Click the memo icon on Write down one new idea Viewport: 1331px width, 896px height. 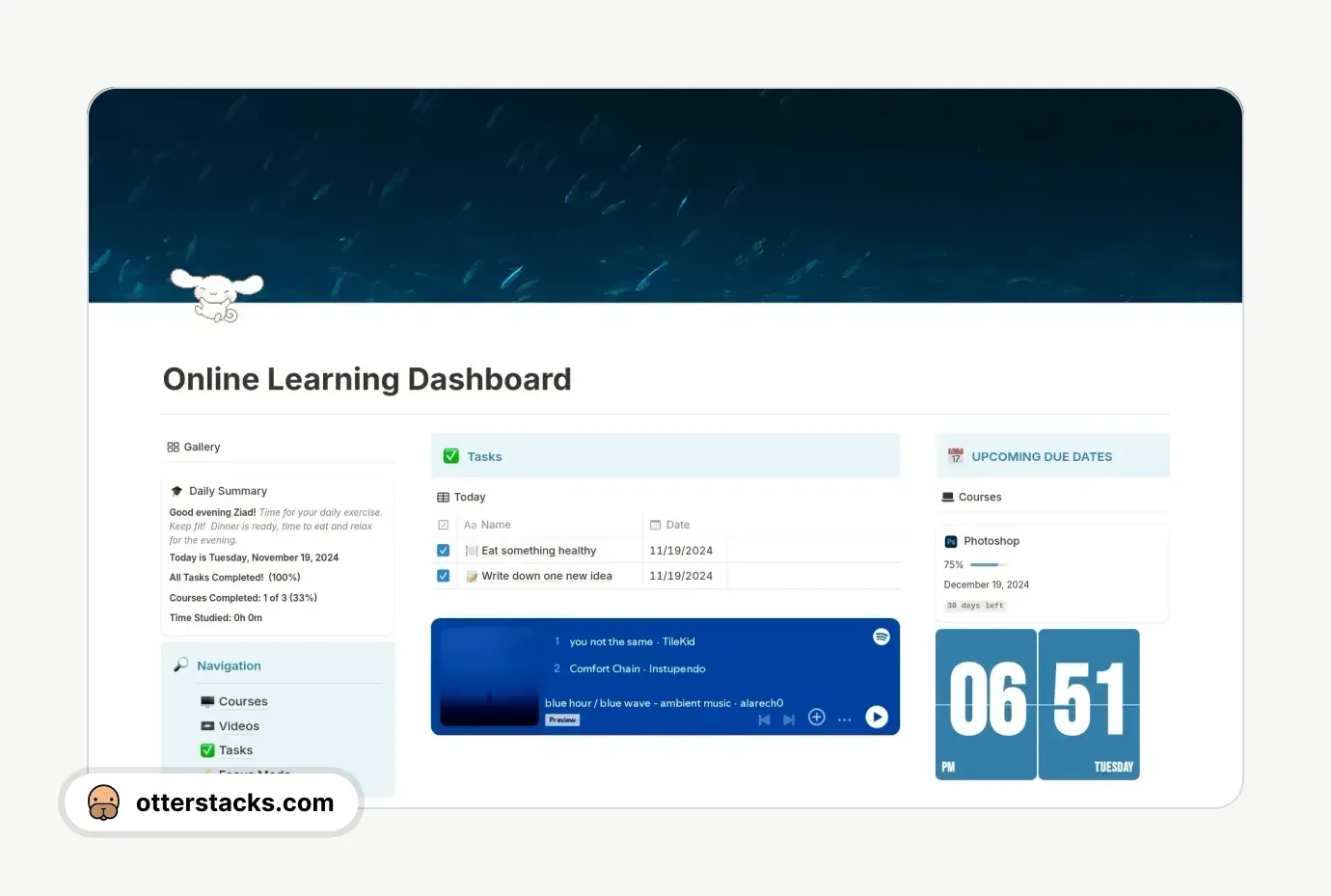(x=472, y=576)
